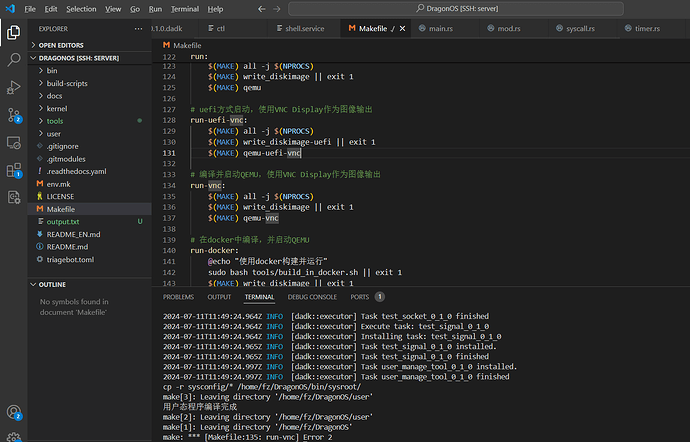This screenshot has height=442, width=690.
Task: Open the Explorer view in activity bar
Action: click(x=14, y=32)
